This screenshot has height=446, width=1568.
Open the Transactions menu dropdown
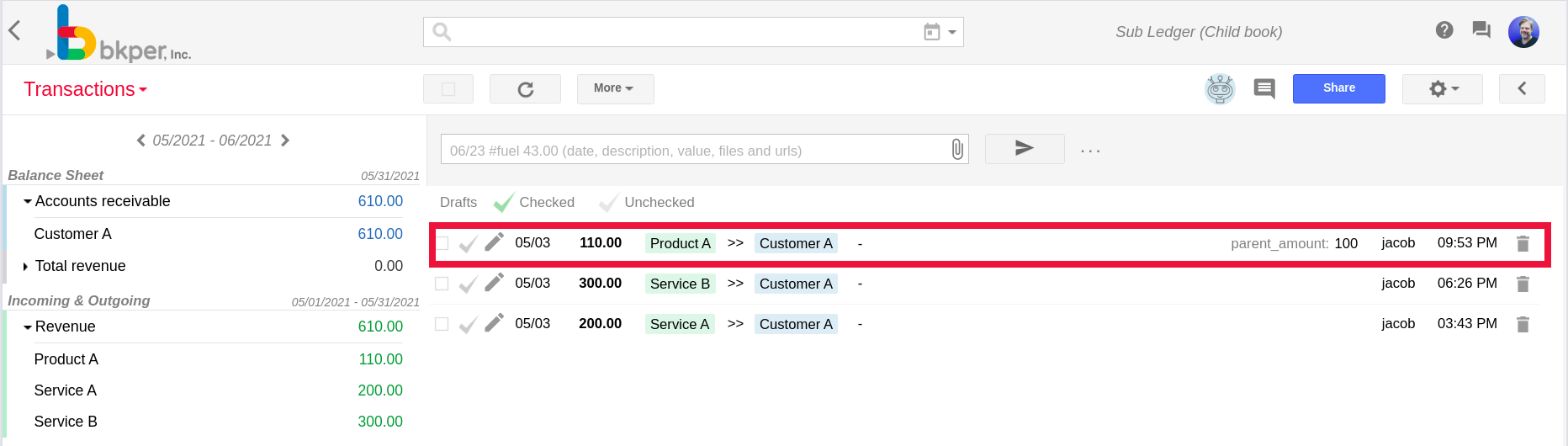[x=85, y=89]
